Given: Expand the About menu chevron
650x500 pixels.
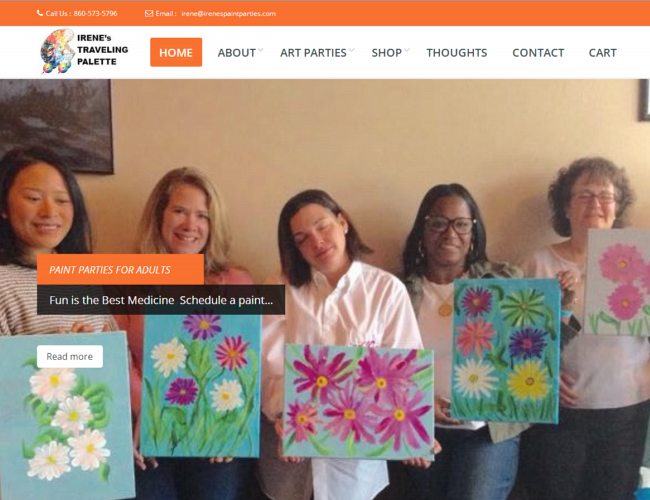Looking at the screenshot, I should 261,50.
